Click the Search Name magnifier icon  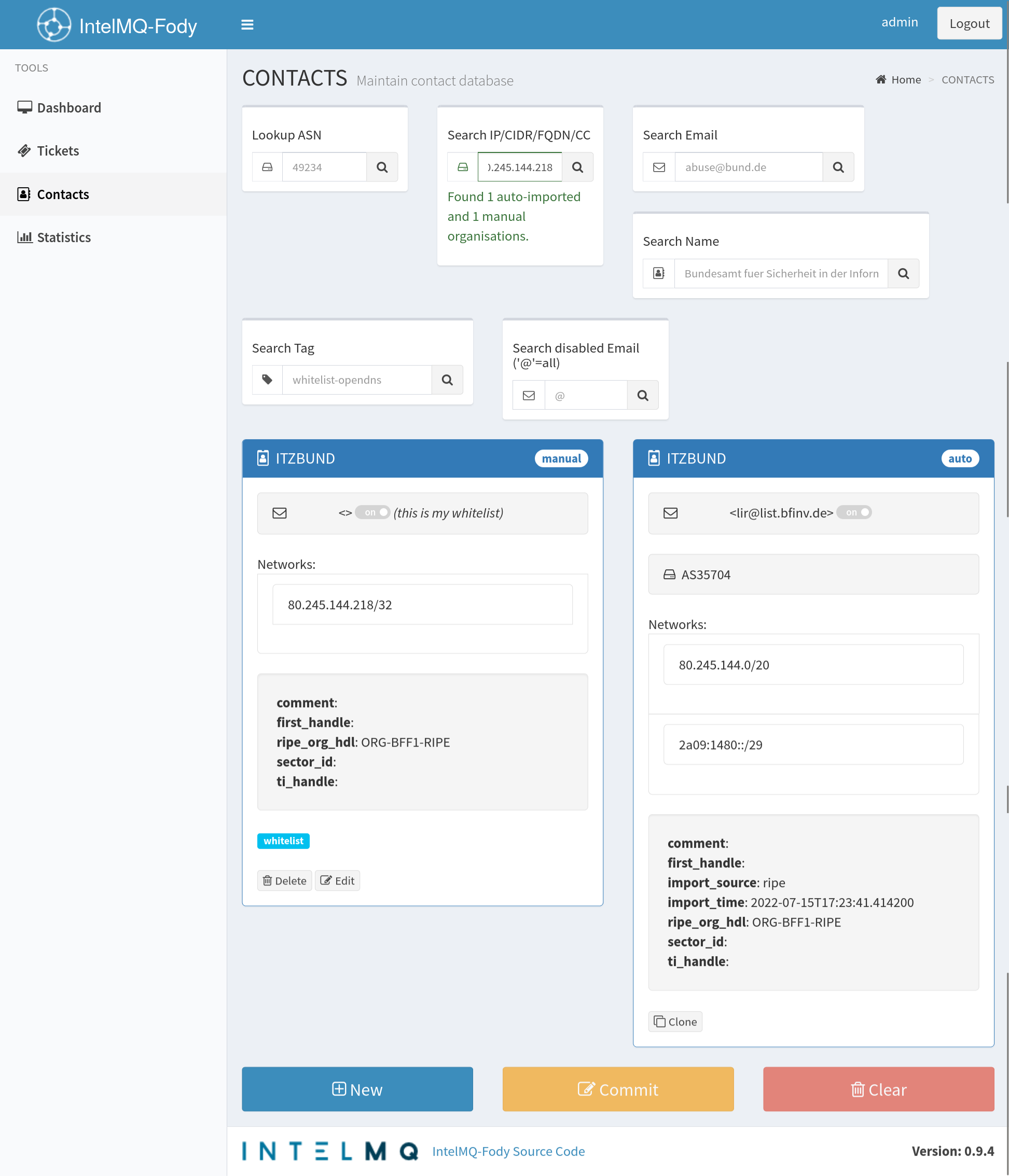coord(903,274)
